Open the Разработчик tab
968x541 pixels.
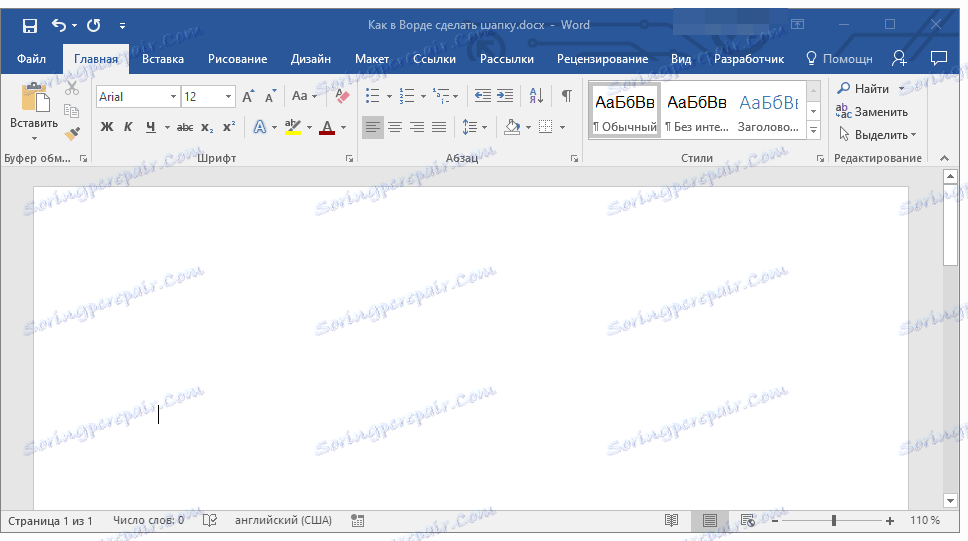pos(749,59)
